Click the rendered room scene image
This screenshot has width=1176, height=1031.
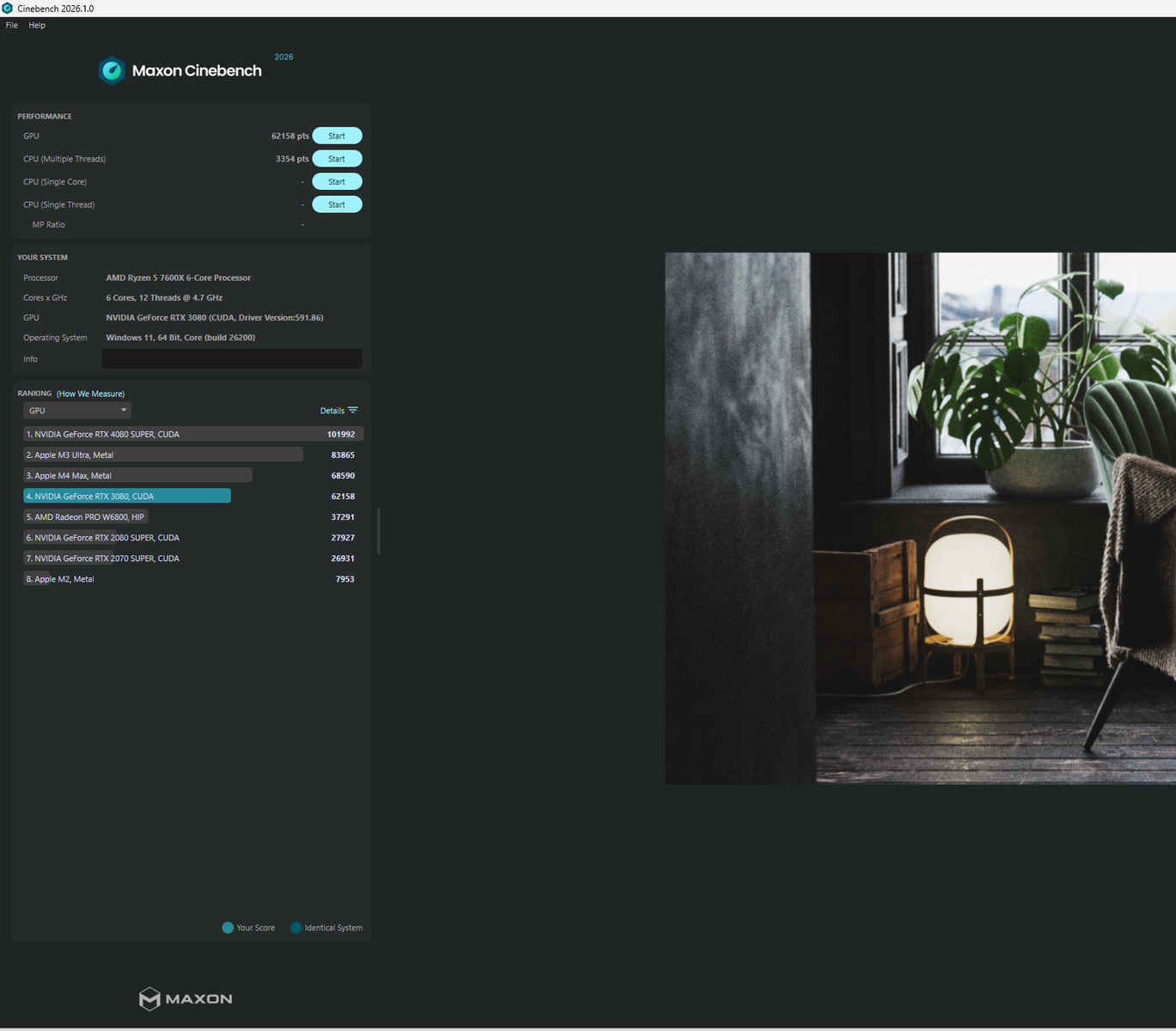point(920,518)
